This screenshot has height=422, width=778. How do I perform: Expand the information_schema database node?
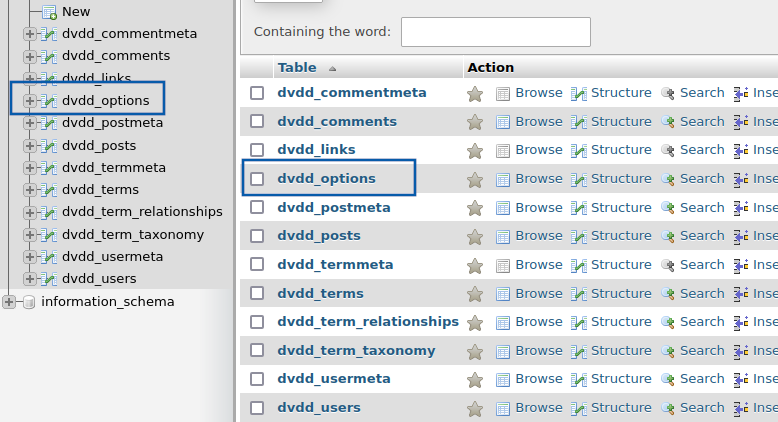tap(9, 301)
